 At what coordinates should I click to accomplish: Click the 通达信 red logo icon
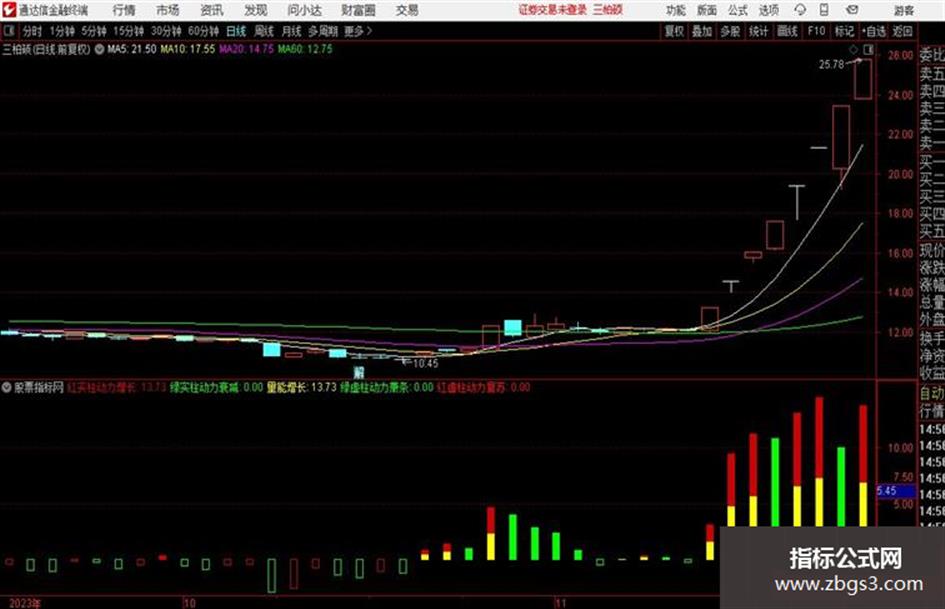(x=9, y=10)
